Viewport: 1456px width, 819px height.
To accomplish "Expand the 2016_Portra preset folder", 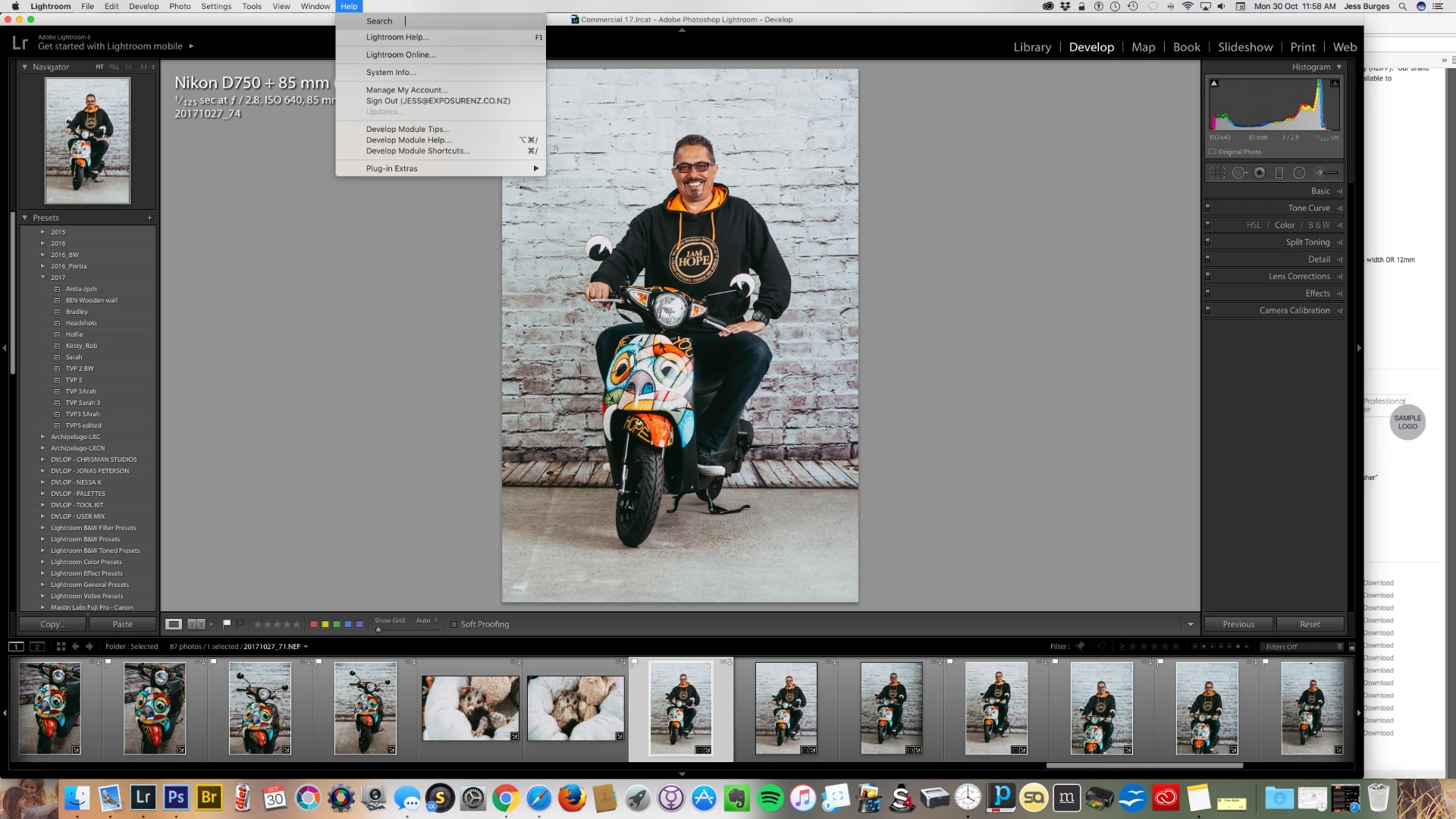I will click(42, 266).
